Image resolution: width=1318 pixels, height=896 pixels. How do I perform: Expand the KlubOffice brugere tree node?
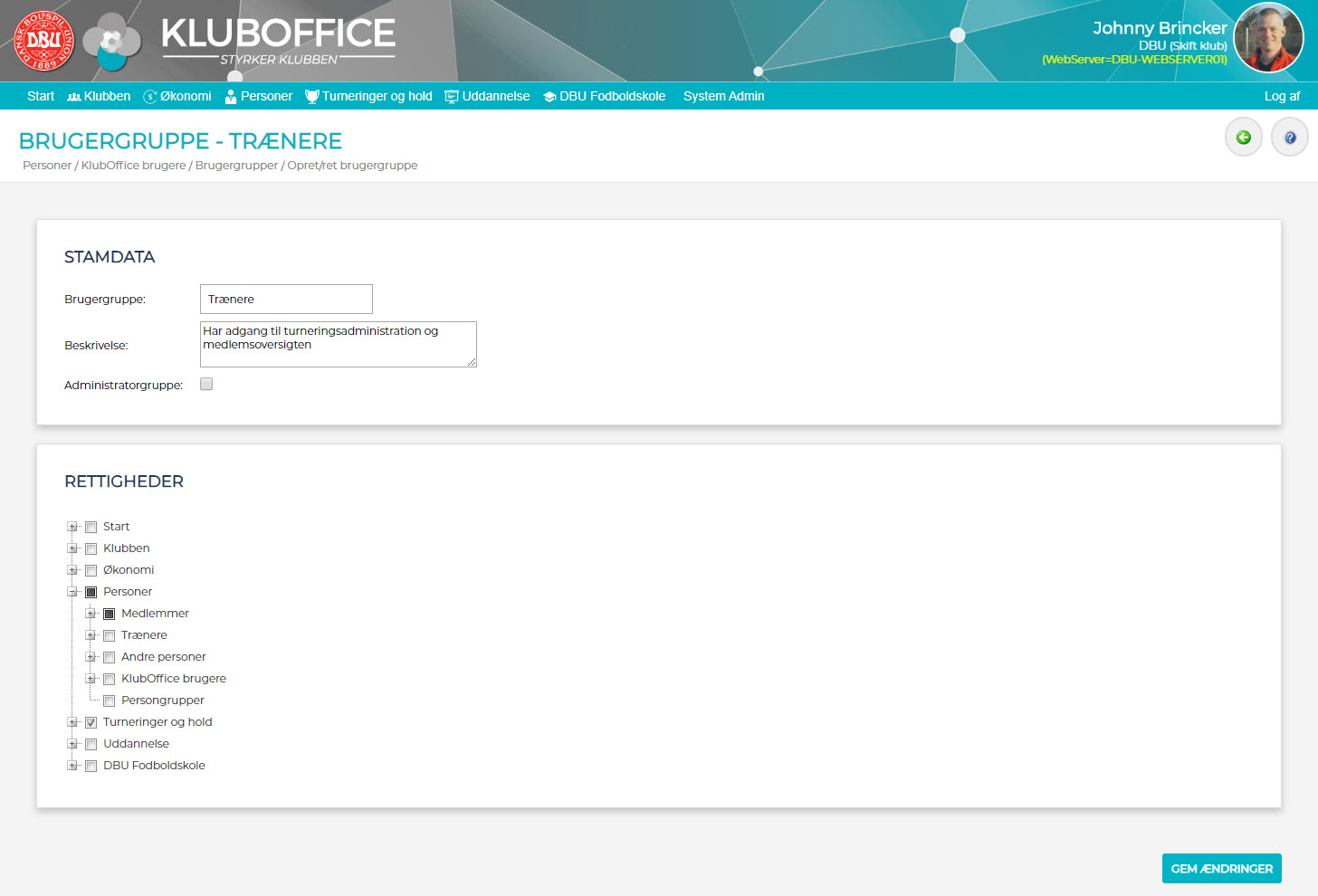[x=91, y=679]
